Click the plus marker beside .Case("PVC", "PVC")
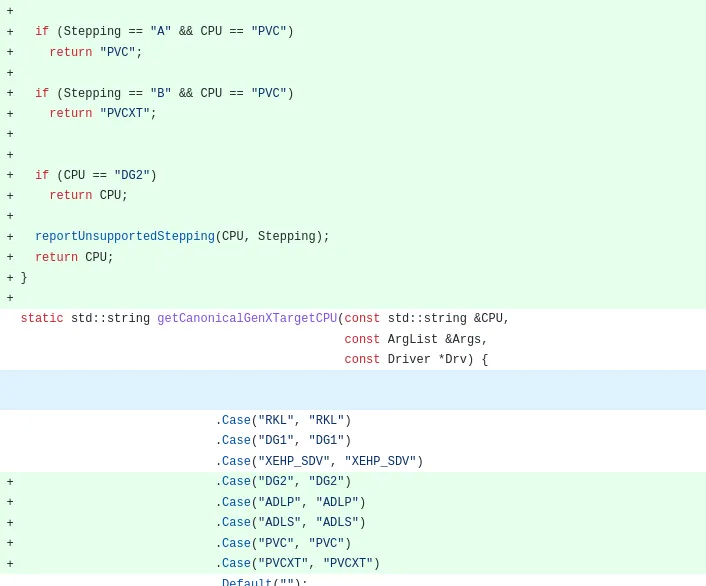Screen dimensions: 706x586 tap(10, 544)
